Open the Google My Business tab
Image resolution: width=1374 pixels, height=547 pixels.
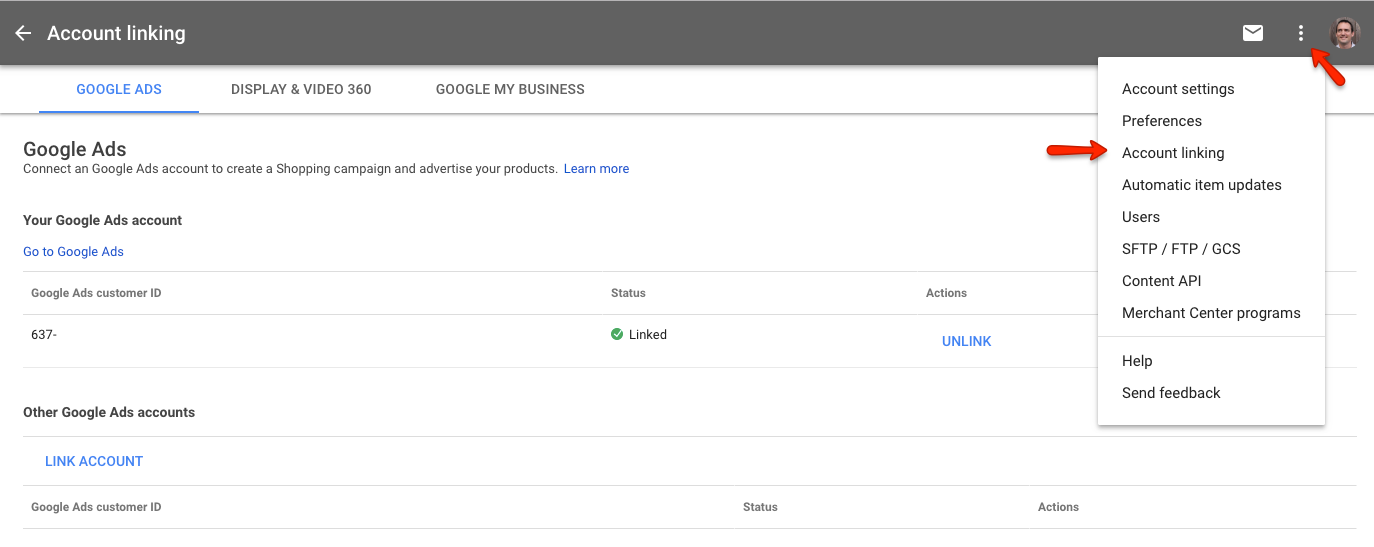point(510,89)
